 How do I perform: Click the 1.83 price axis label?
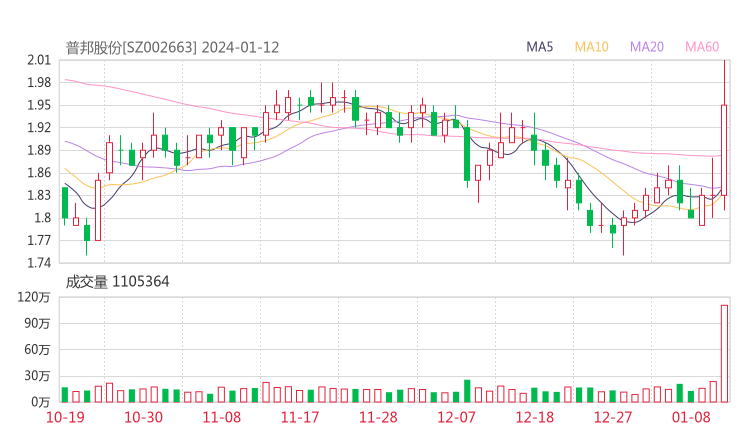point(39,195)
